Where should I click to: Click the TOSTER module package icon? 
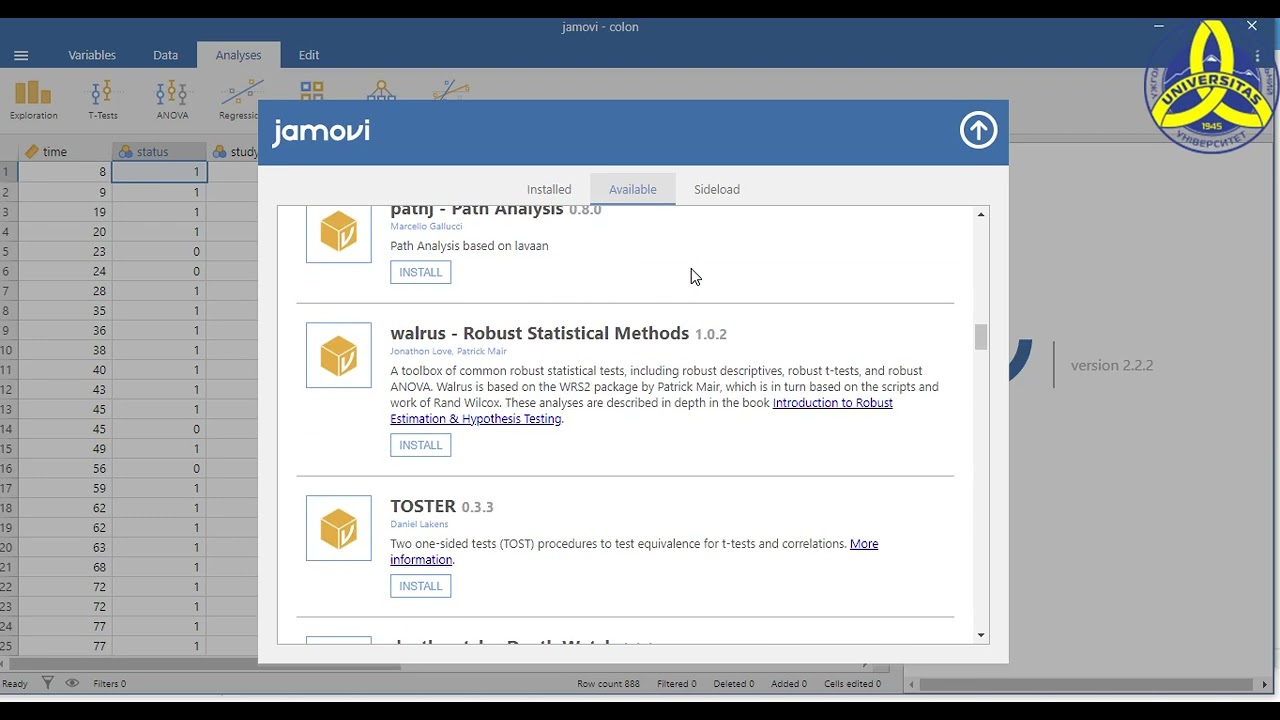pyautogui.click(x=339, y=528)
